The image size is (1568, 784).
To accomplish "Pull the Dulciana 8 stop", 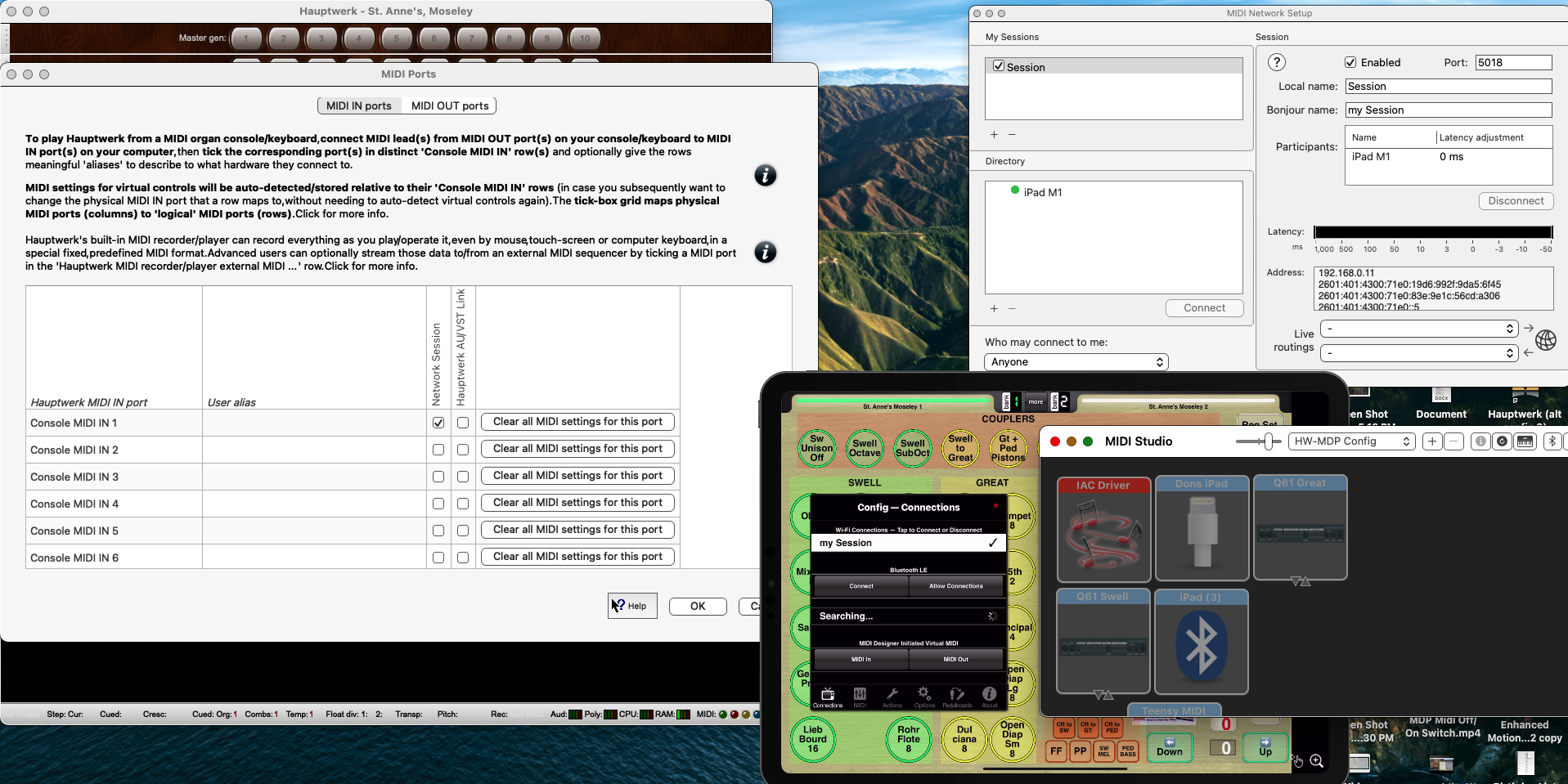I will pyautogui.click(x=964, y=739).
